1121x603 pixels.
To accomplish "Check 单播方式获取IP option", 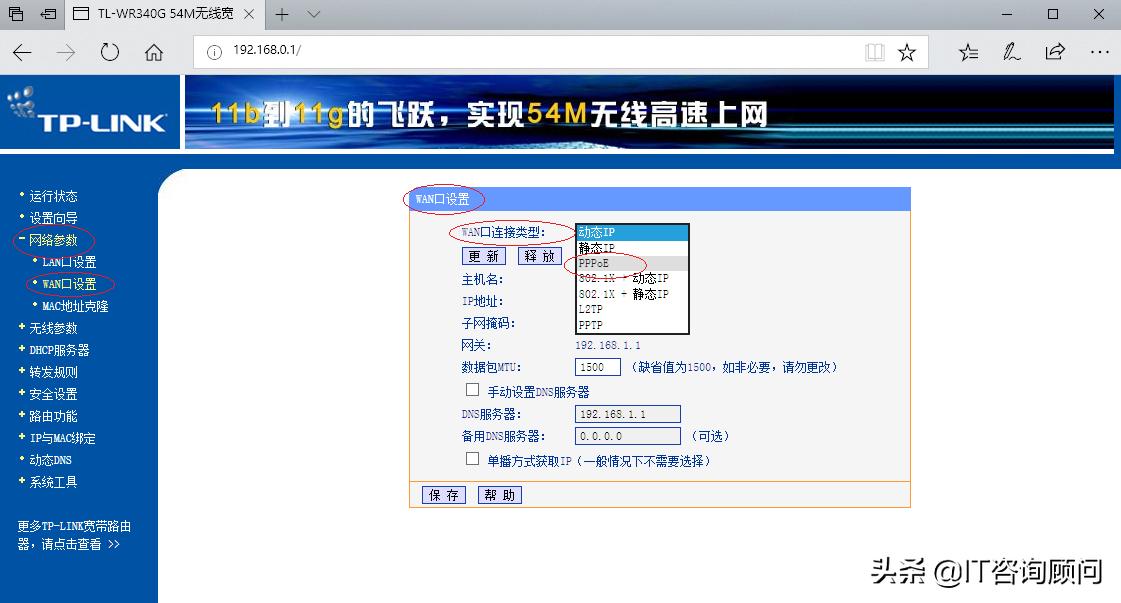I will point(472,459).
